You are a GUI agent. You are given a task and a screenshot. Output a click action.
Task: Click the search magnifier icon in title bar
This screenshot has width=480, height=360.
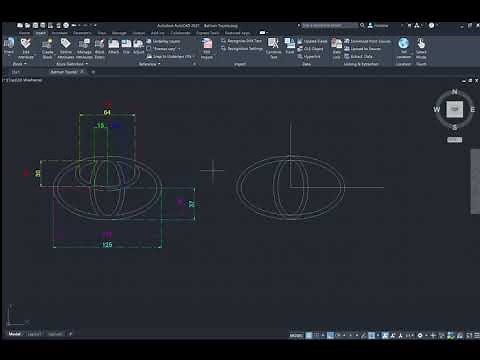tap(362, 25)
